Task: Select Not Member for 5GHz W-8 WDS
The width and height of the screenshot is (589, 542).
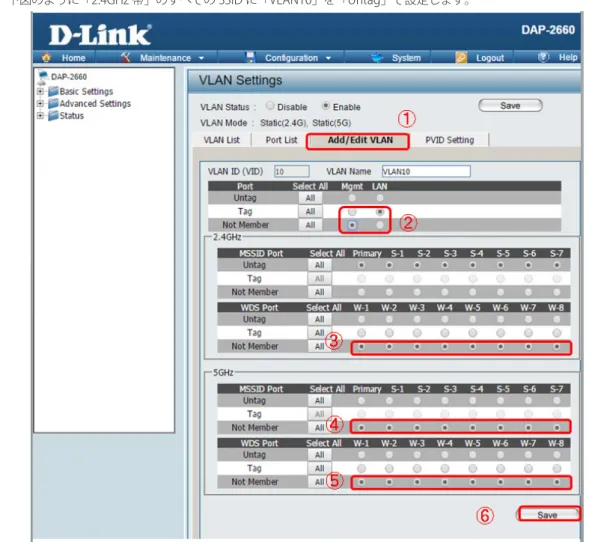Action: click(557, 482)
